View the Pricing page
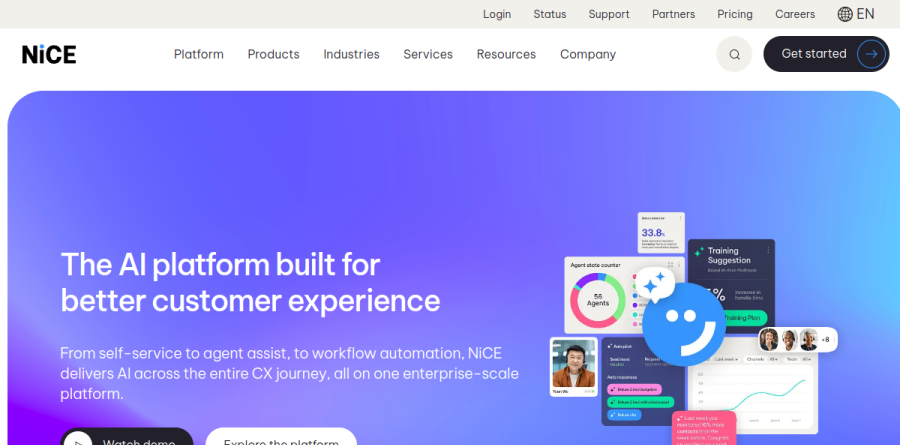 click(735, 14)
